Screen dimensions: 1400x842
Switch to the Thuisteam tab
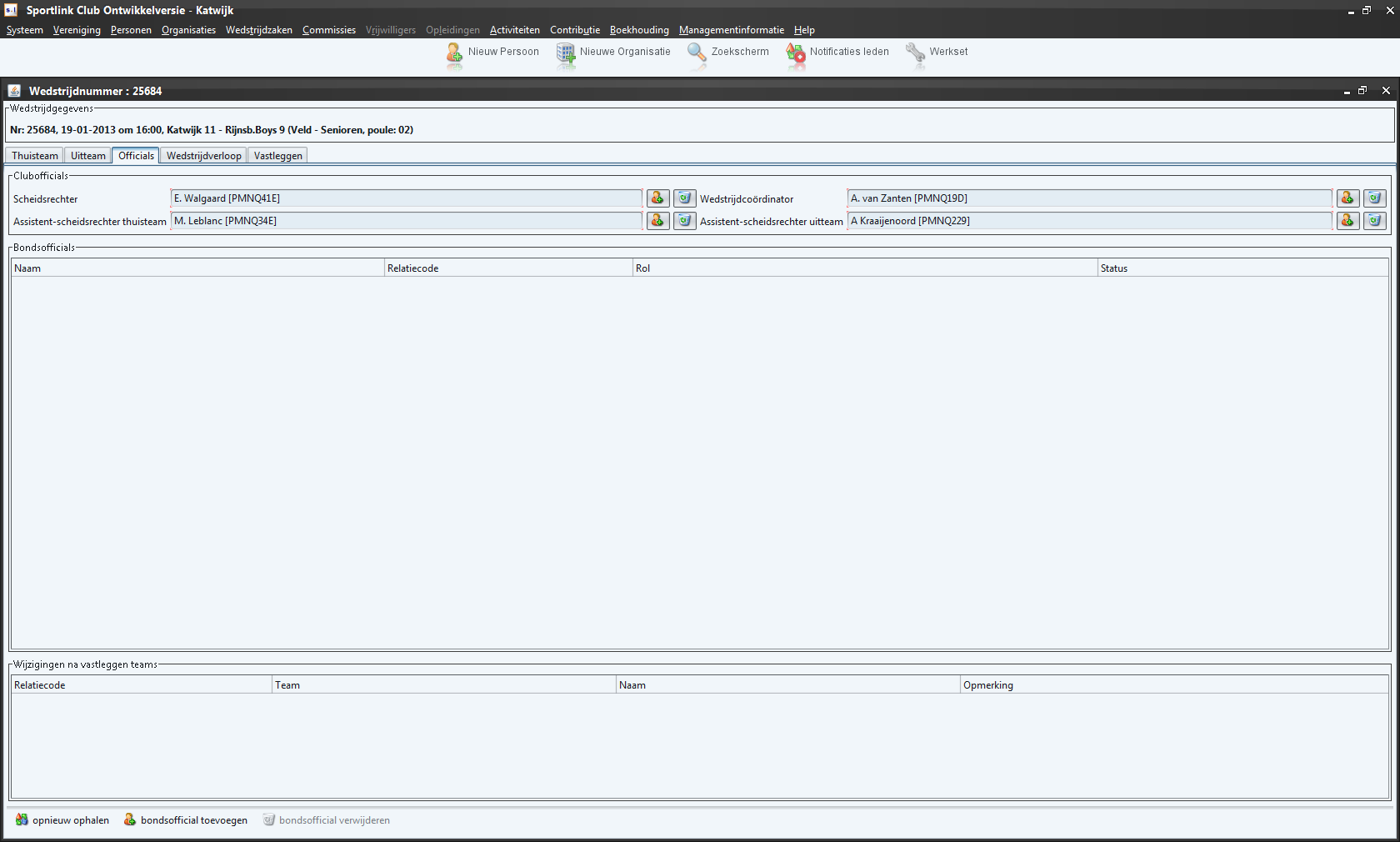click(x=35, y=156)
